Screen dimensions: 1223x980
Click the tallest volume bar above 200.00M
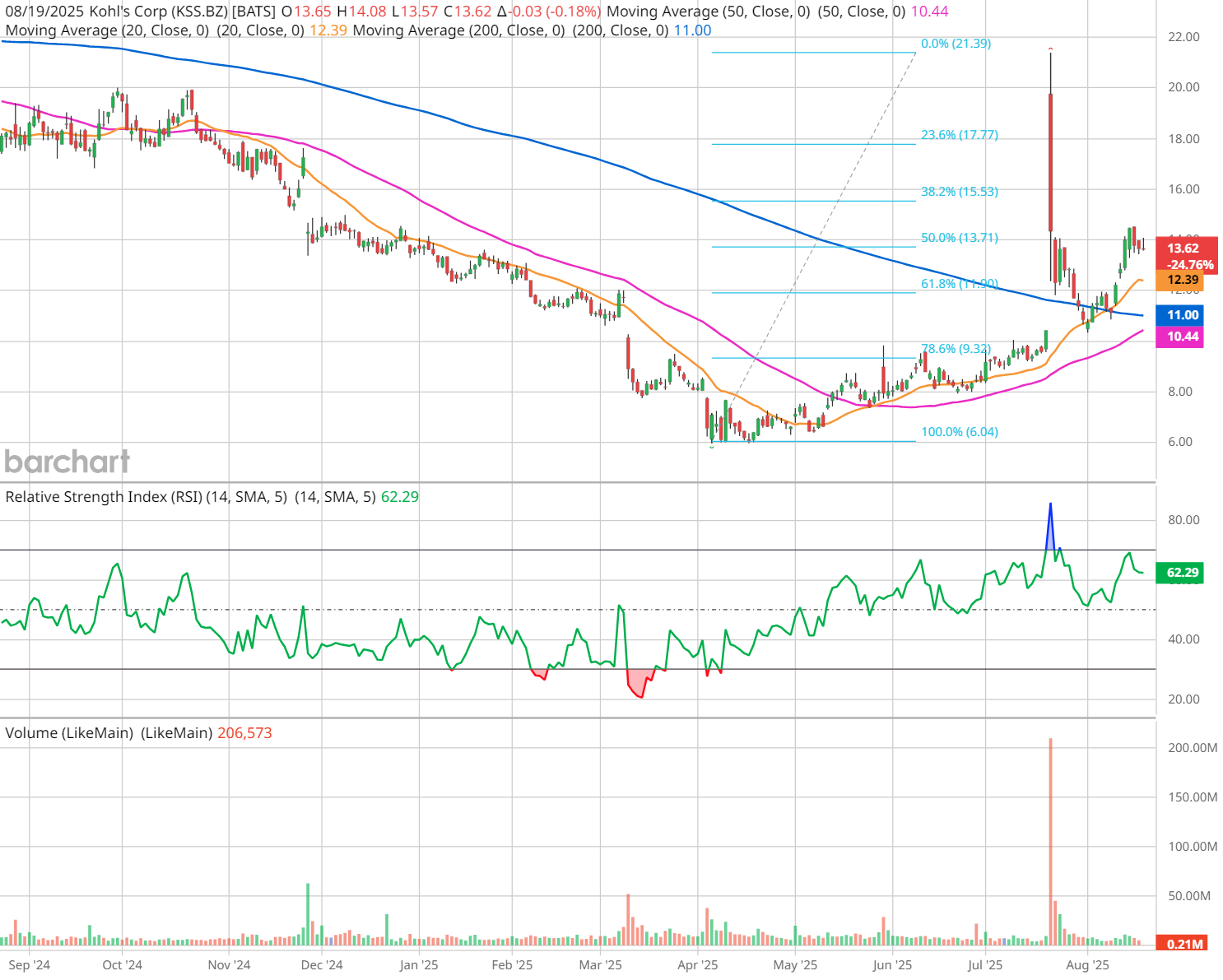[1051, 842]
